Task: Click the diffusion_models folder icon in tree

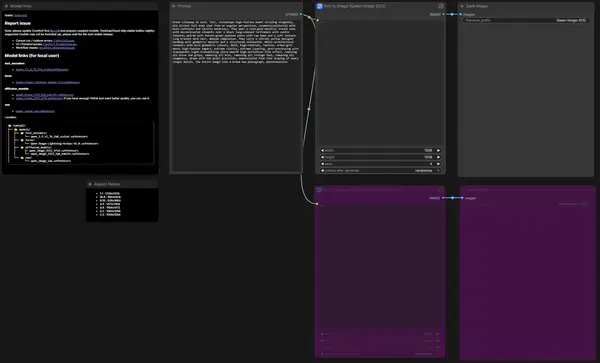Action: click(22, 147)
